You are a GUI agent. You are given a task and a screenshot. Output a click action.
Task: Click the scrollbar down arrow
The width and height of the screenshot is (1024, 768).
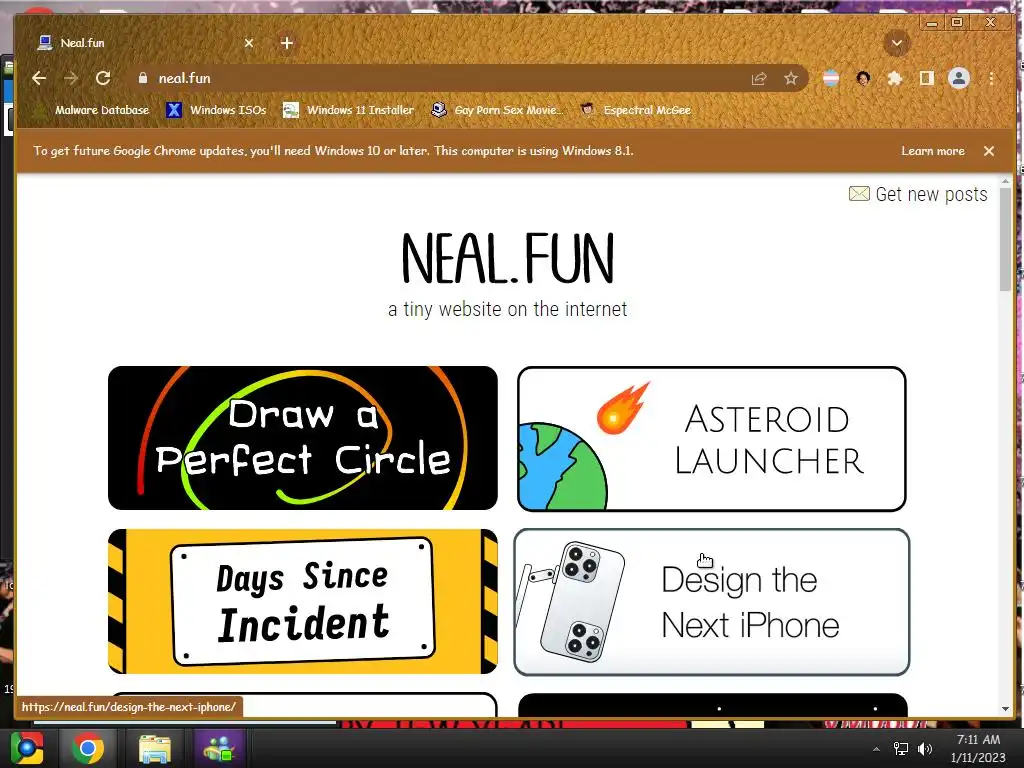click(1005, 709)
